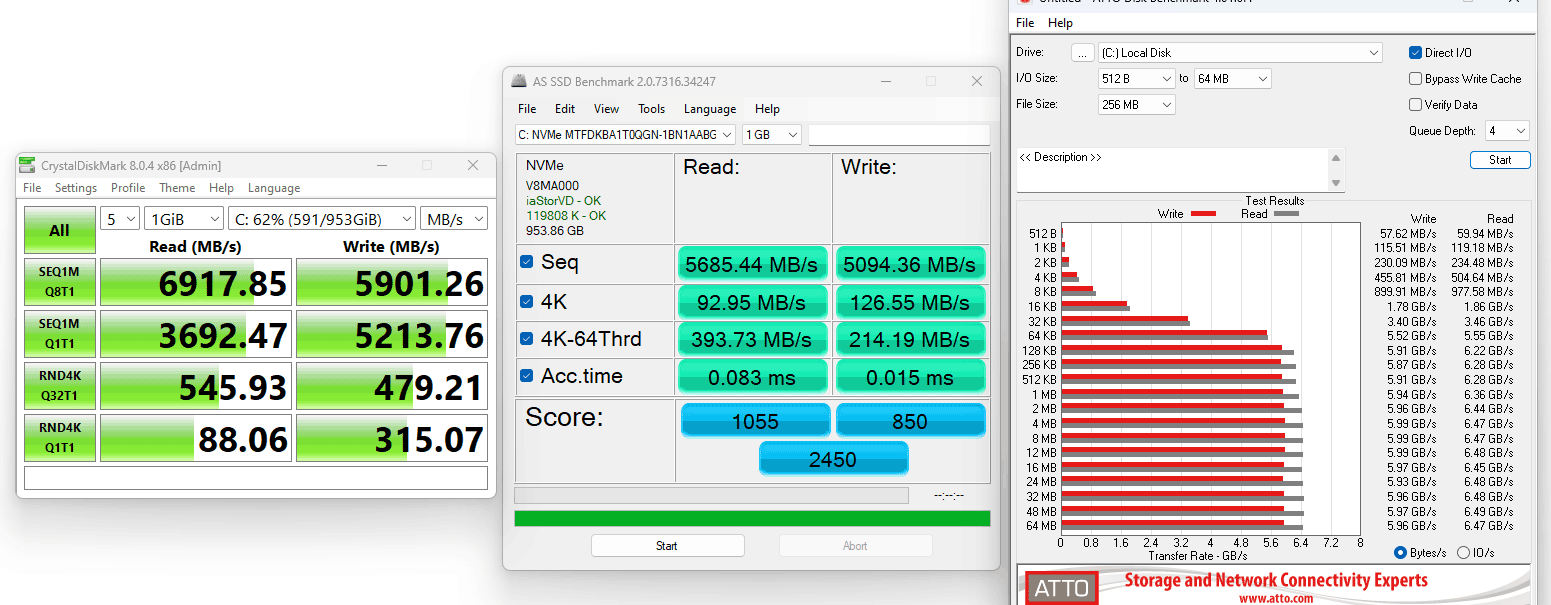Open the ATTO File menu
Viewport: 1551px width, 605px height.
pos(1025,23)
